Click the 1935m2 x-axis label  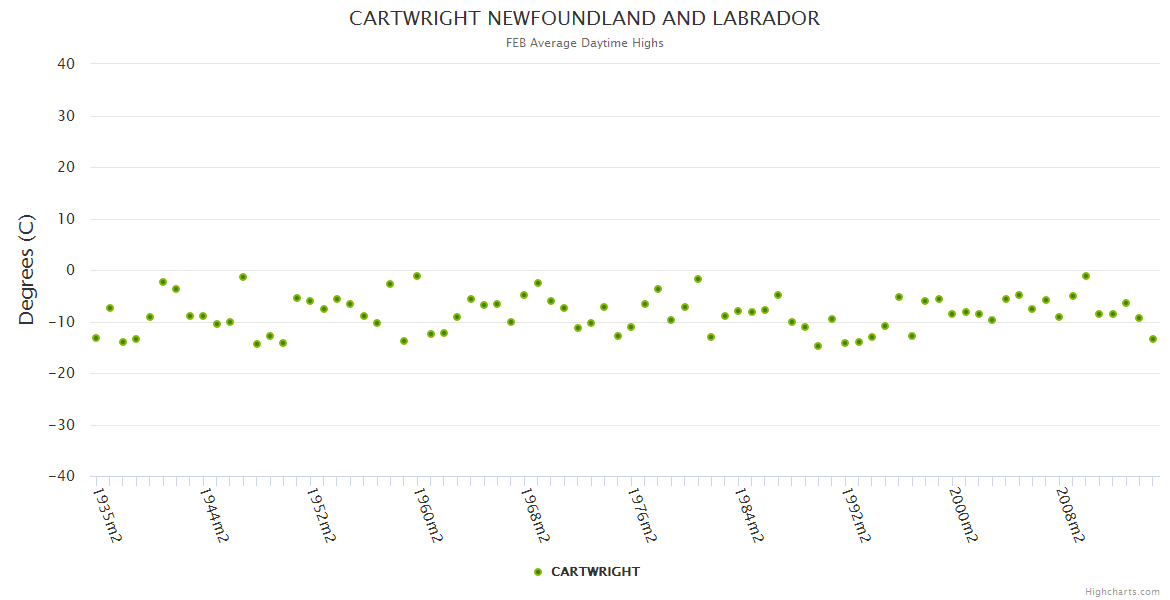click(107, 515)
